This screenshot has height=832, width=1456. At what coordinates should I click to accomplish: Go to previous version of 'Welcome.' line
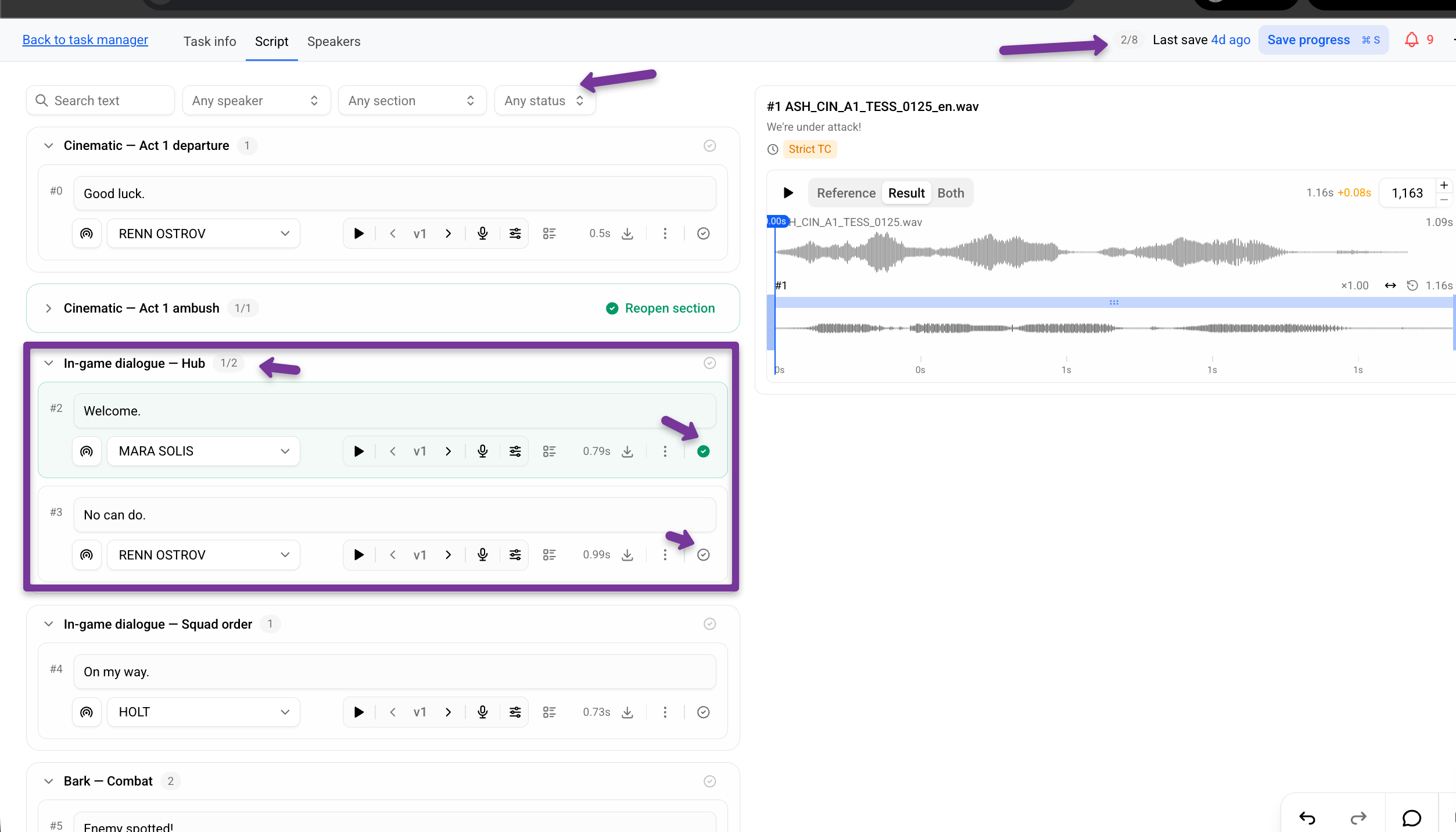click(x=393, y=451)
